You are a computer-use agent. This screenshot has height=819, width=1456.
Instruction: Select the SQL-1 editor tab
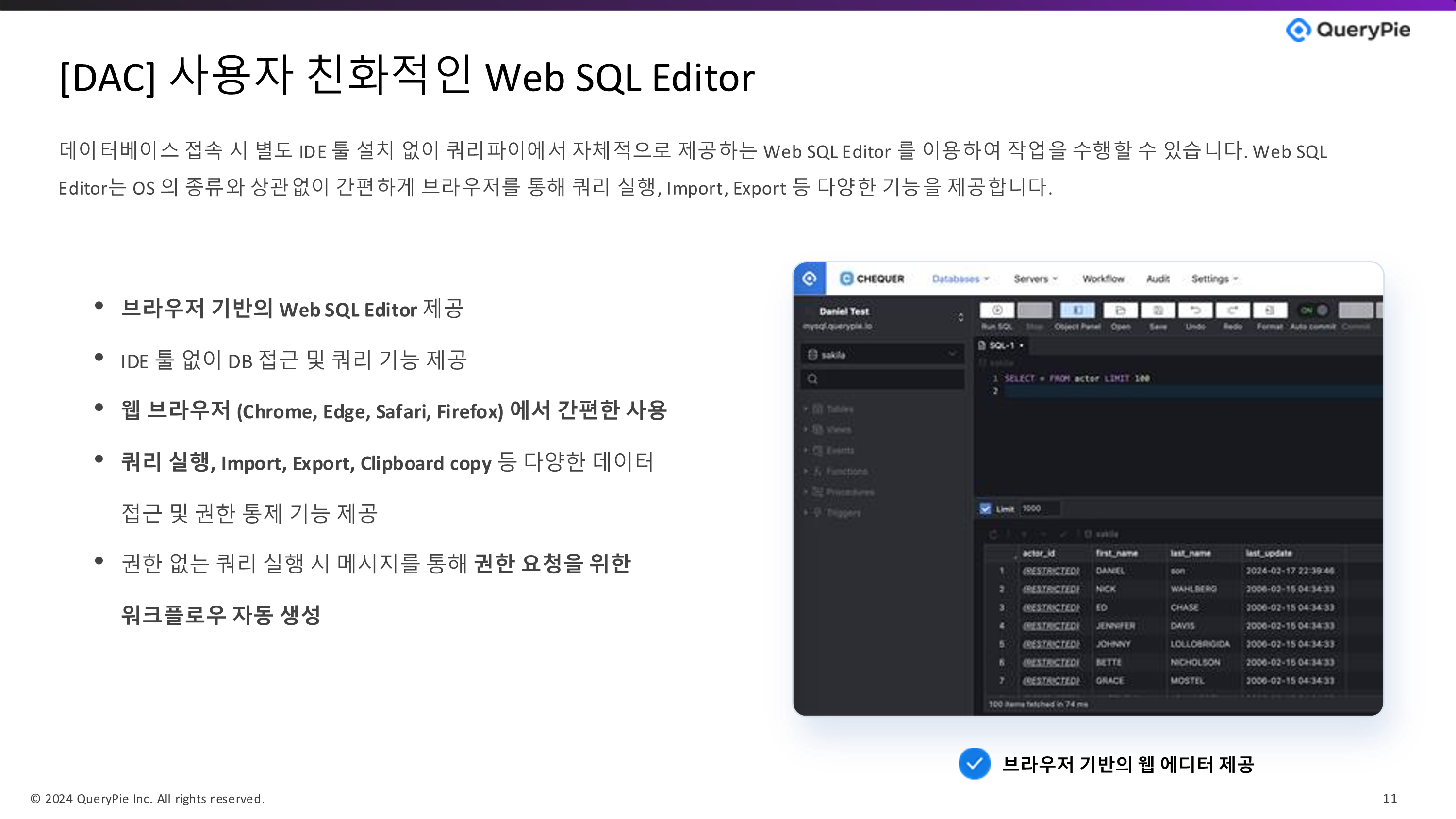pyautogui.click(x=1002, y=345)
